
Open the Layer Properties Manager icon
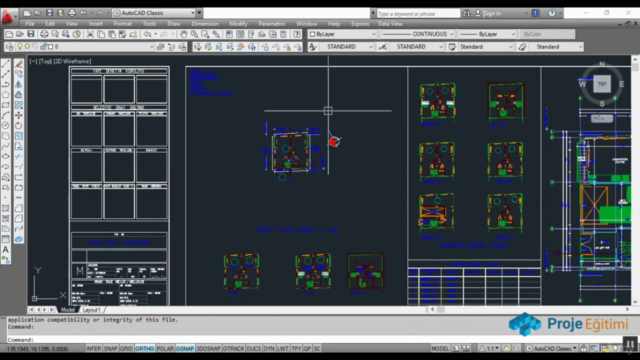tap(9, 47)
